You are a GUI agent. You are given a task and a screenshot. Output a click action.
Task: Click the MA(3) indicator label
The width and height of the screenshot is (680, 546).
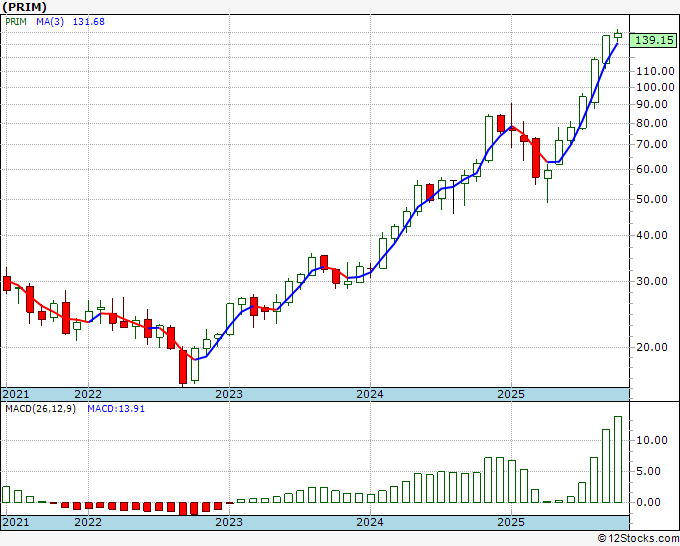point(50,21)
